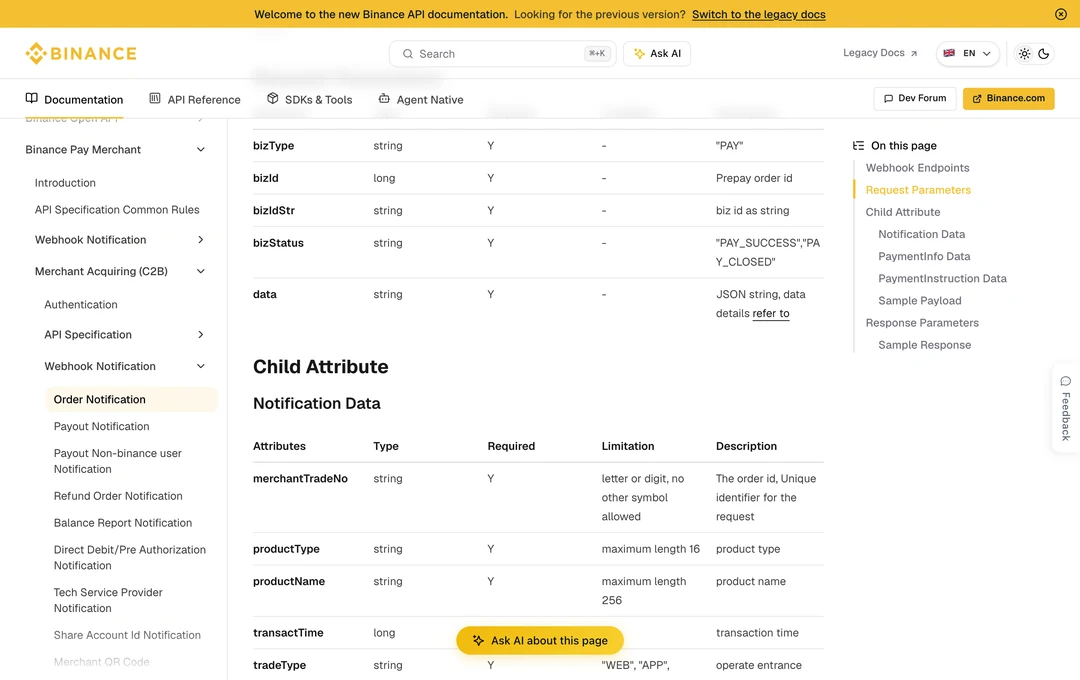Expand API Specification chevron
This screenshot has width=1080, height=680.
(x=200, y=335)
